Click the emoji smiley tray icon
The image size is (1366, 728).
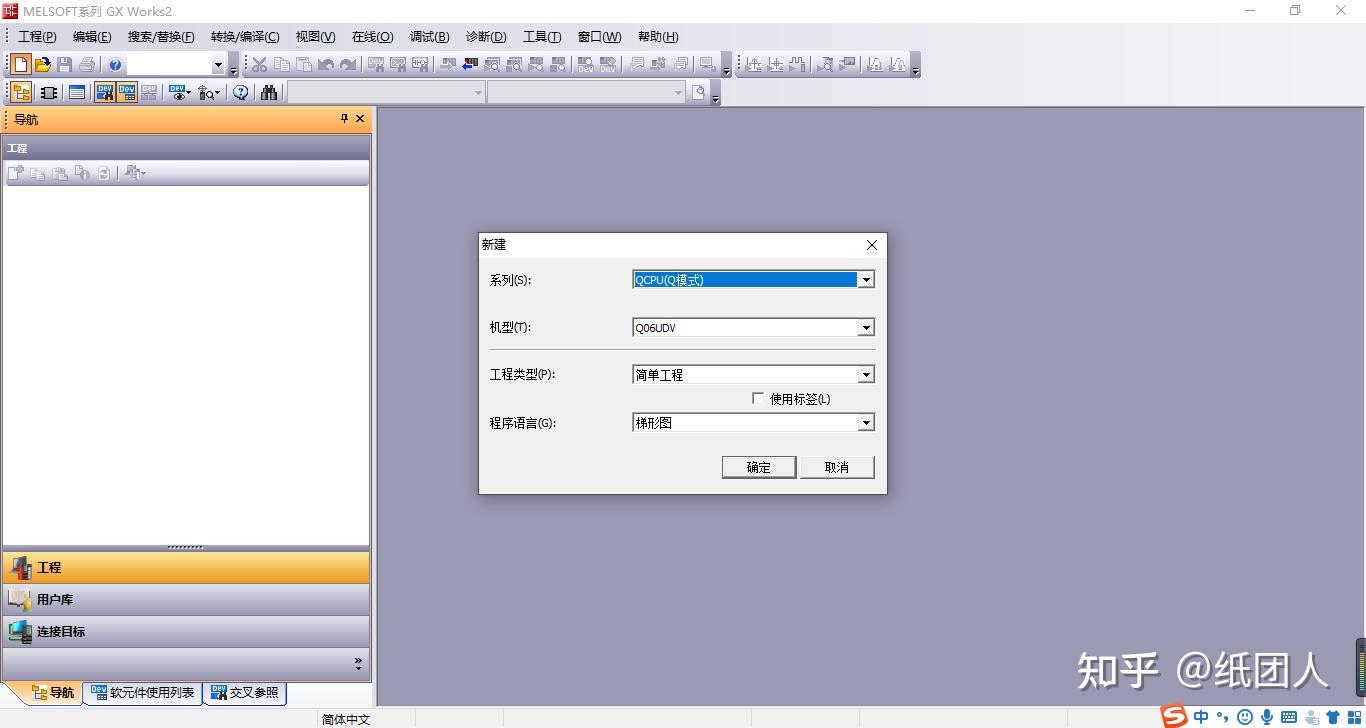tap(1245, 717)
